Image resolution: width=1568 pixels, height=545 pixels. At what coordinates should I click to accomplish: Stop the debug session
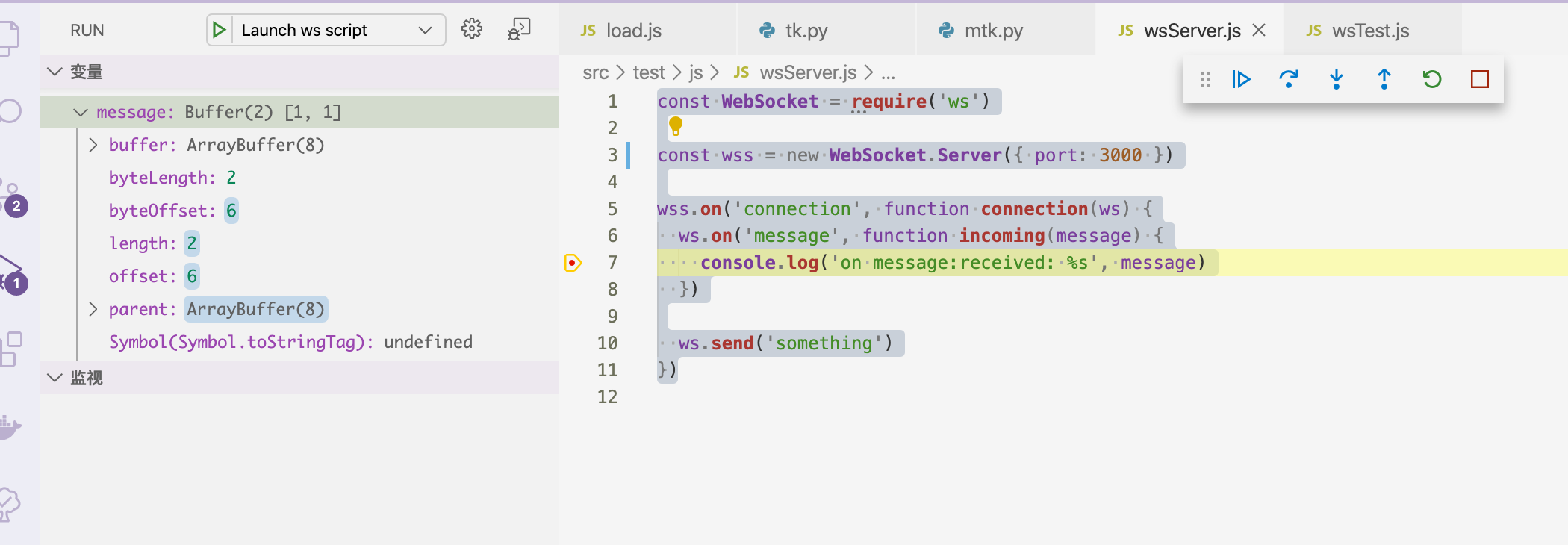coord(1479,79)
